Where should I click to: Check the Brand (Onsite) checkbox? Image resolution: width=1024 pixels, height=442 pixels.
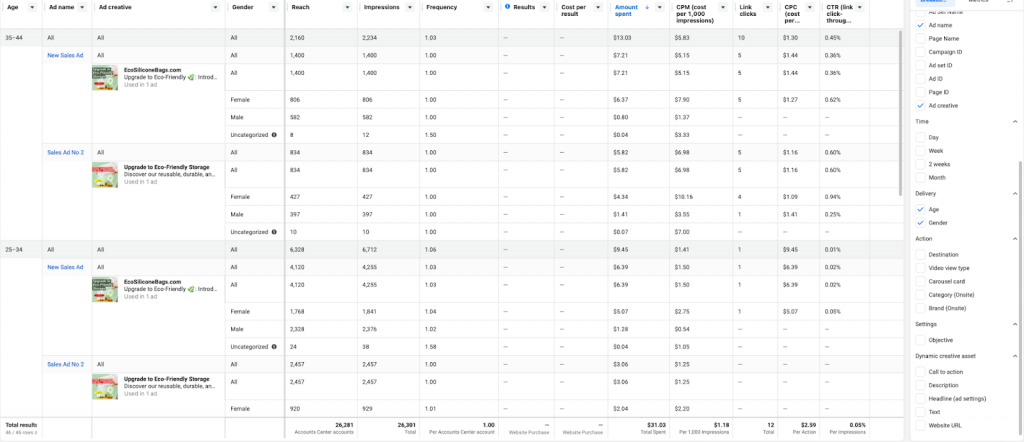click(x=920, y=308)
